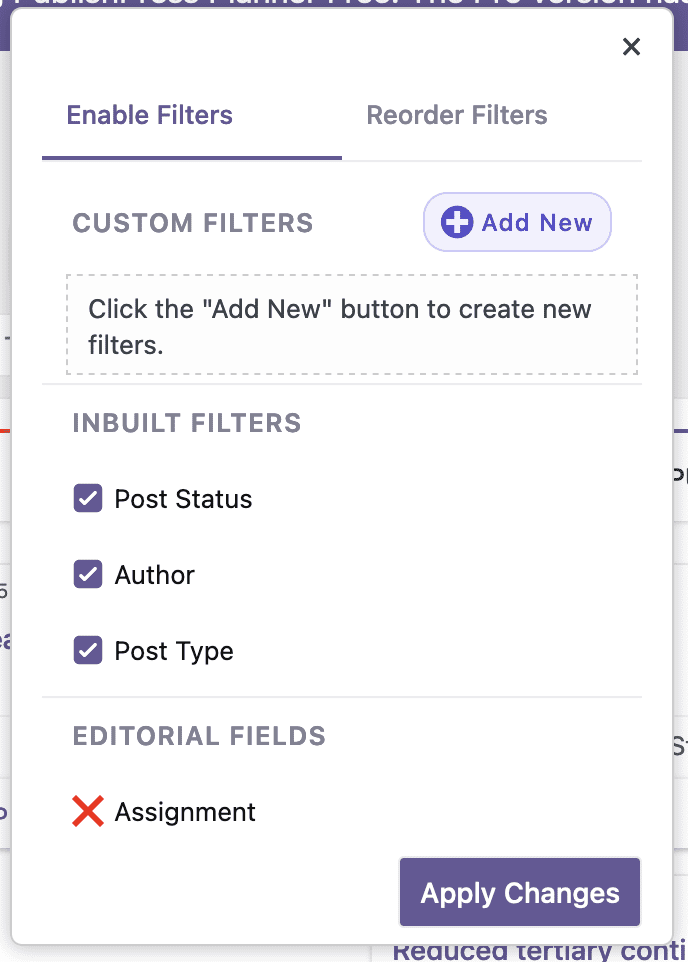The height and width of the screenshot is (962, 688).
Task: Click the INBUILT FILTERS section heading
Action: point(186,423)
